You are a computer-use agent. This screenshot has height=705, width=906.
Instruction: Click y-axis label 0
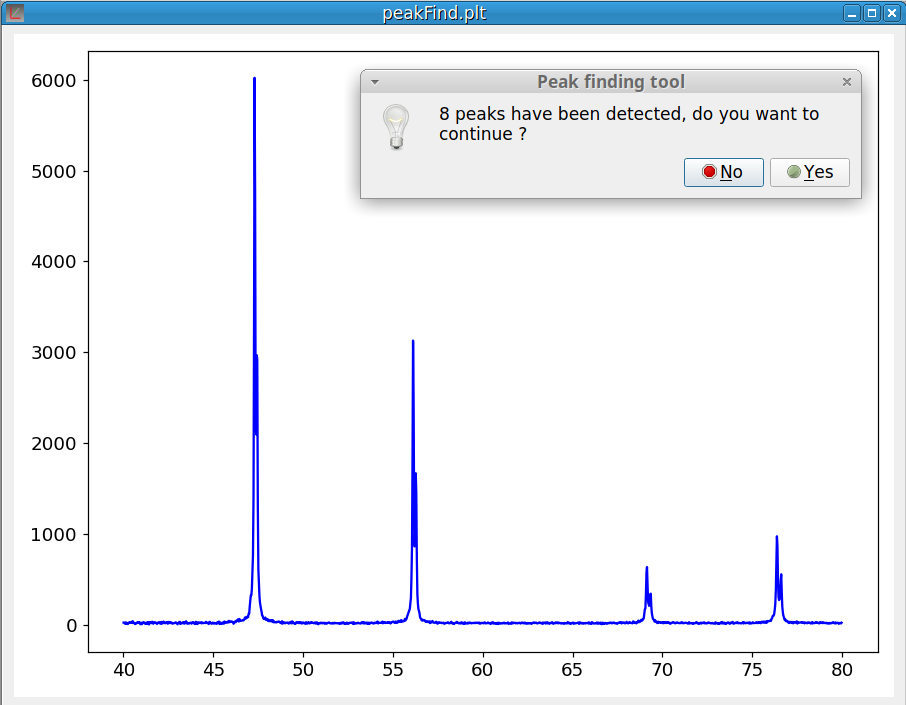click(72, 626)
